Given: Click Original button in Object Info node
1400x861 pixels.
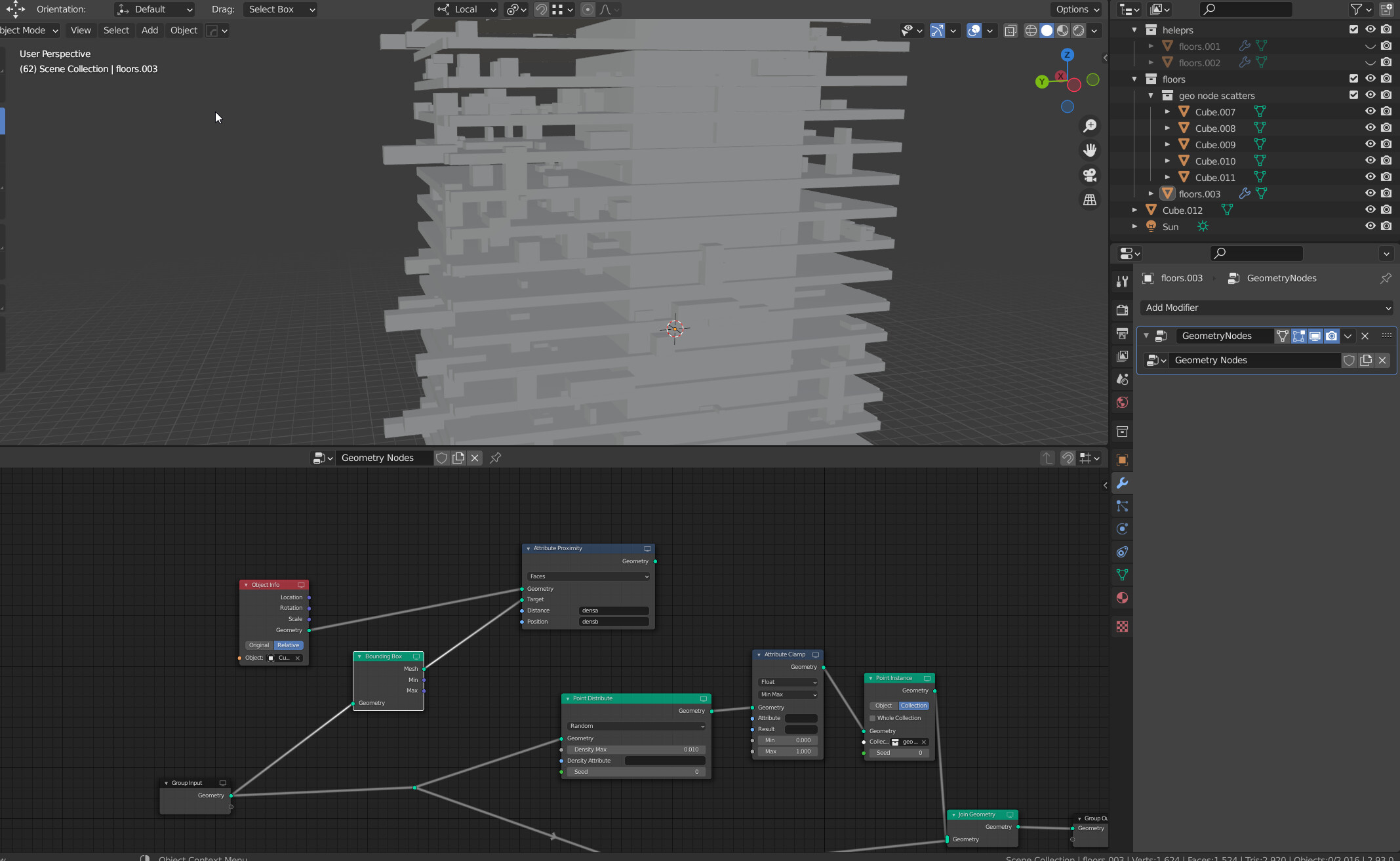Looking at the screenshot, I should coord(259,645).
